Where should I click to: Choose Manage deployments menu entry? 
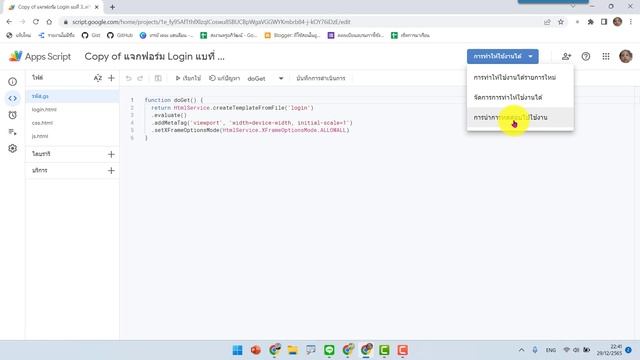pos(520,98)
